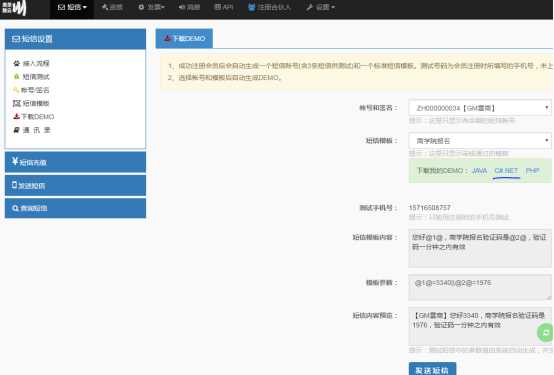
Task: Open 短信模板 in the sidebar
Action: pyautogui.click(x=31, y=103)
